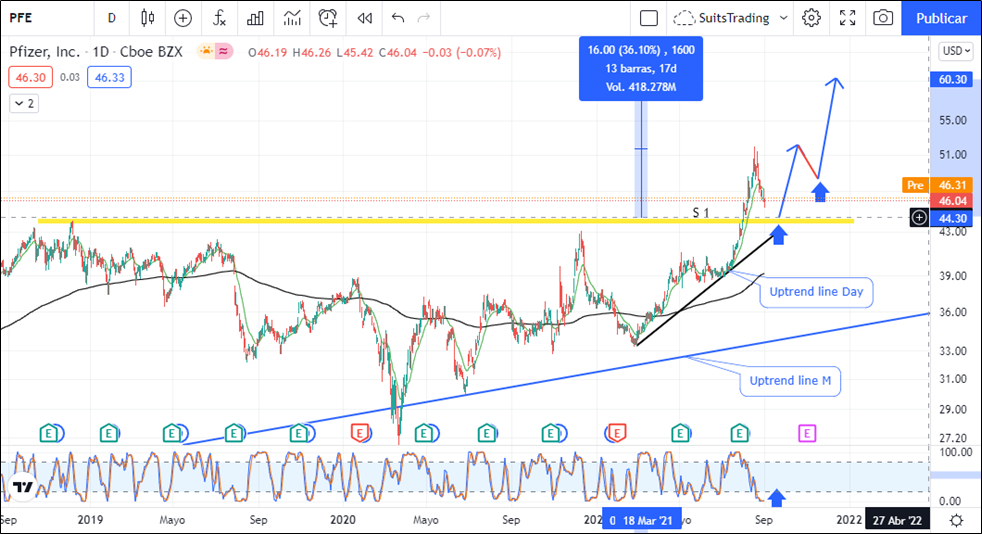Take a chart snapshot with the camera icon

(883, 17)
